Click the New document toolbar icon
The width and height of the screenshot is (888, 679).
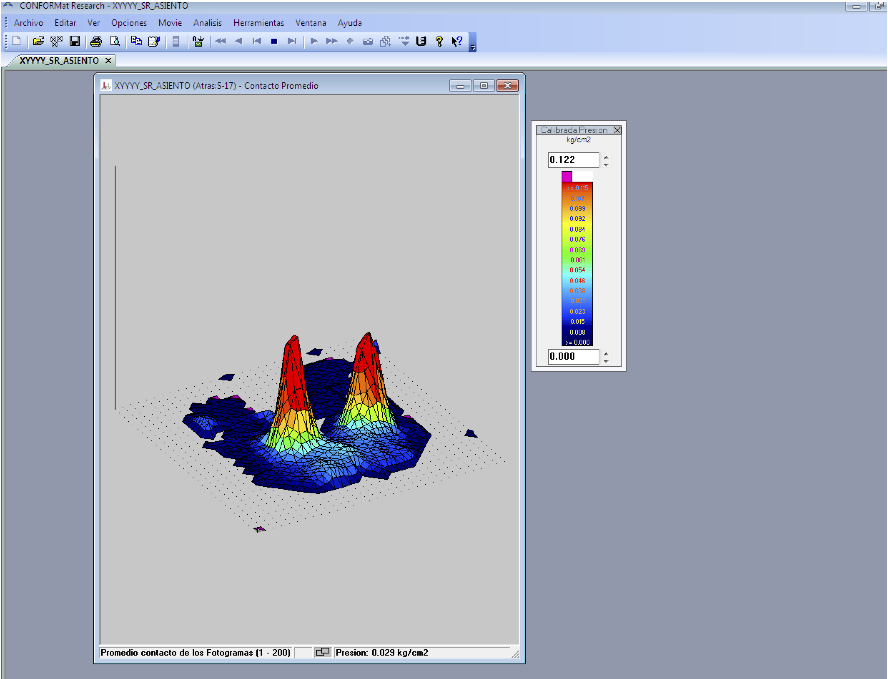[x=18, y=41]
